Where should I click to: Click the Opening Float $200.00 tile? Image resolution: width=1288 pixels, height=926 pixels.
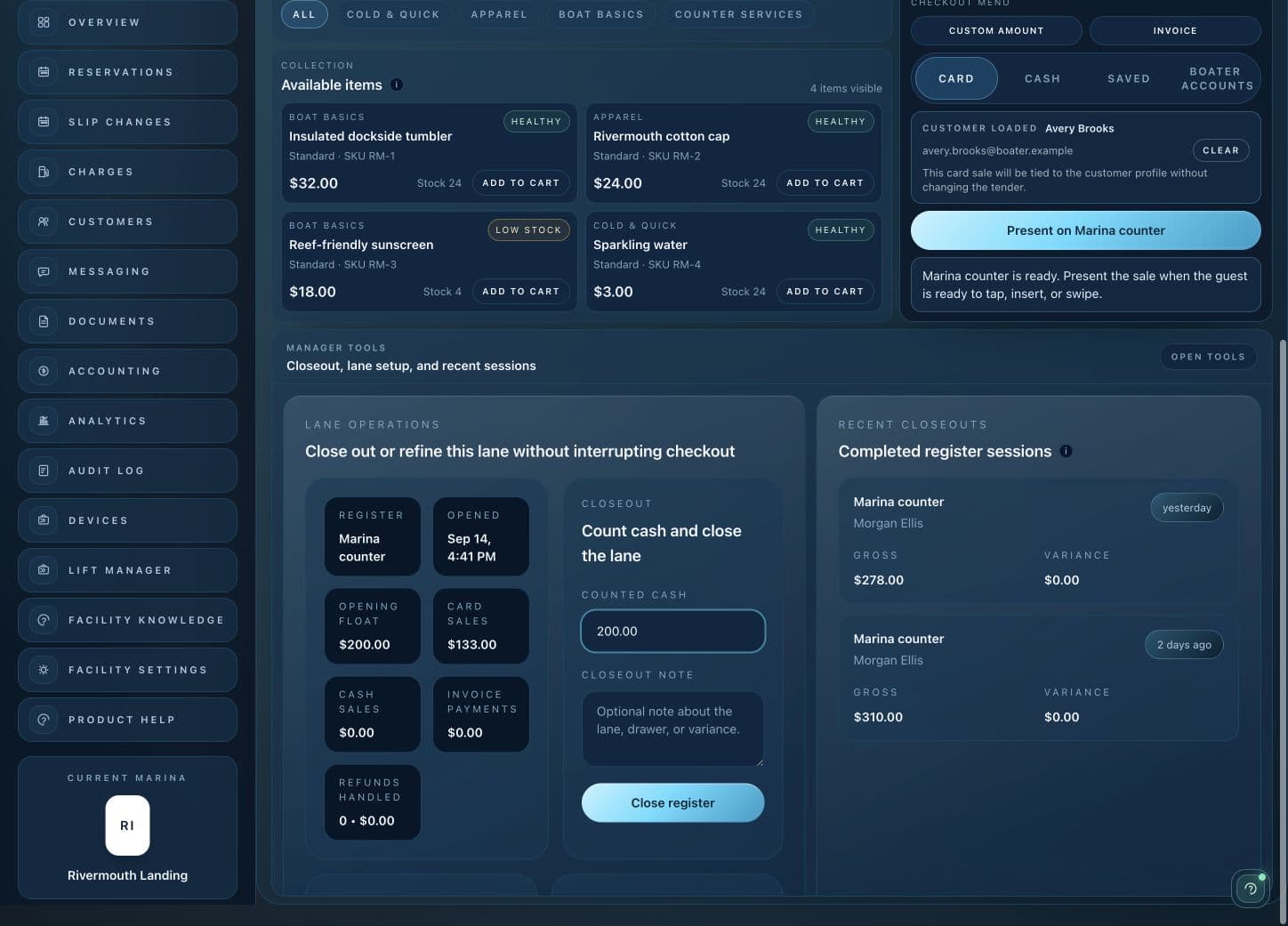(x=372, y=625)
